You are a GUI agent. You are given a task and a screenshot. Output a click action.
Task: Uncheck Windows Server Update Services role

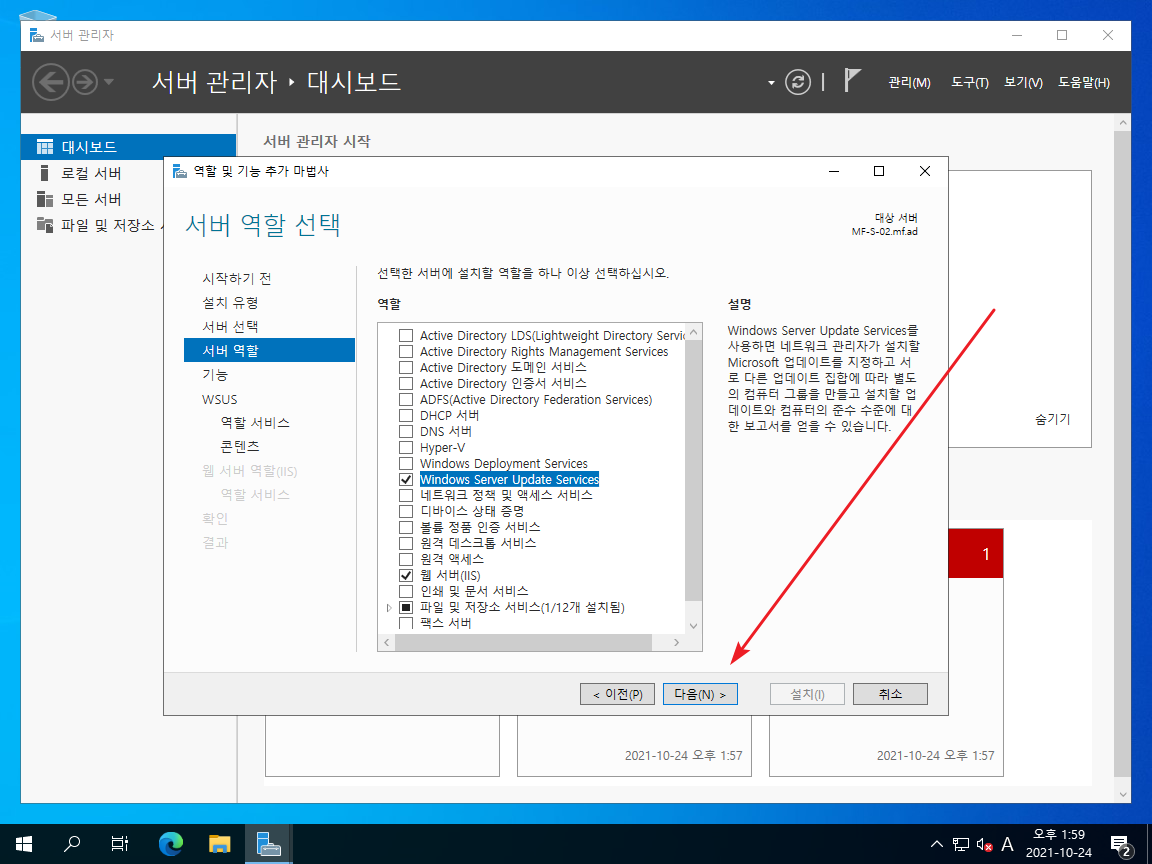[406, 479]
